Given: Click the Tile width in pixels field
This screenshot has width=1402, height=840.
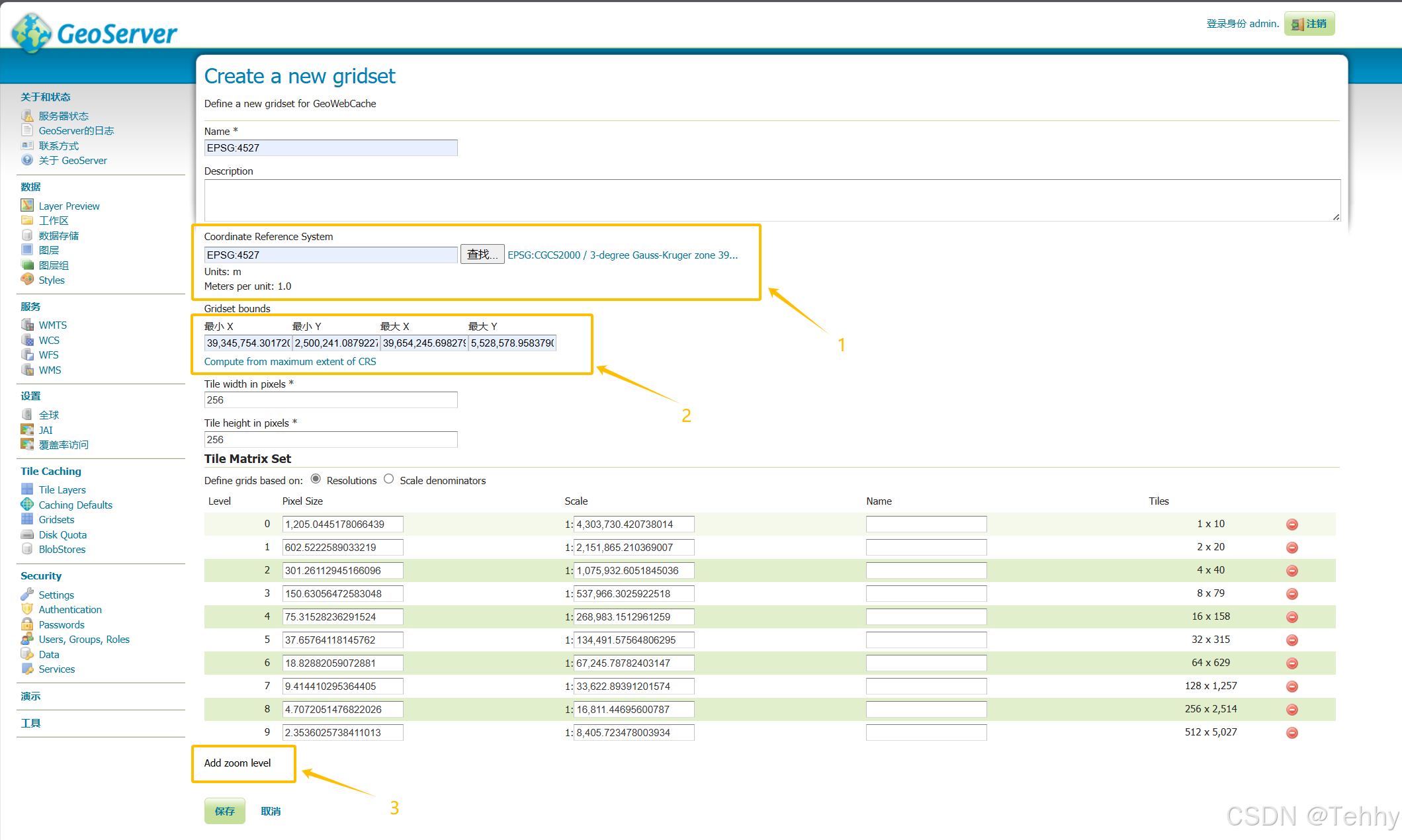Looking at the screenshot, I should coord(330,400).
